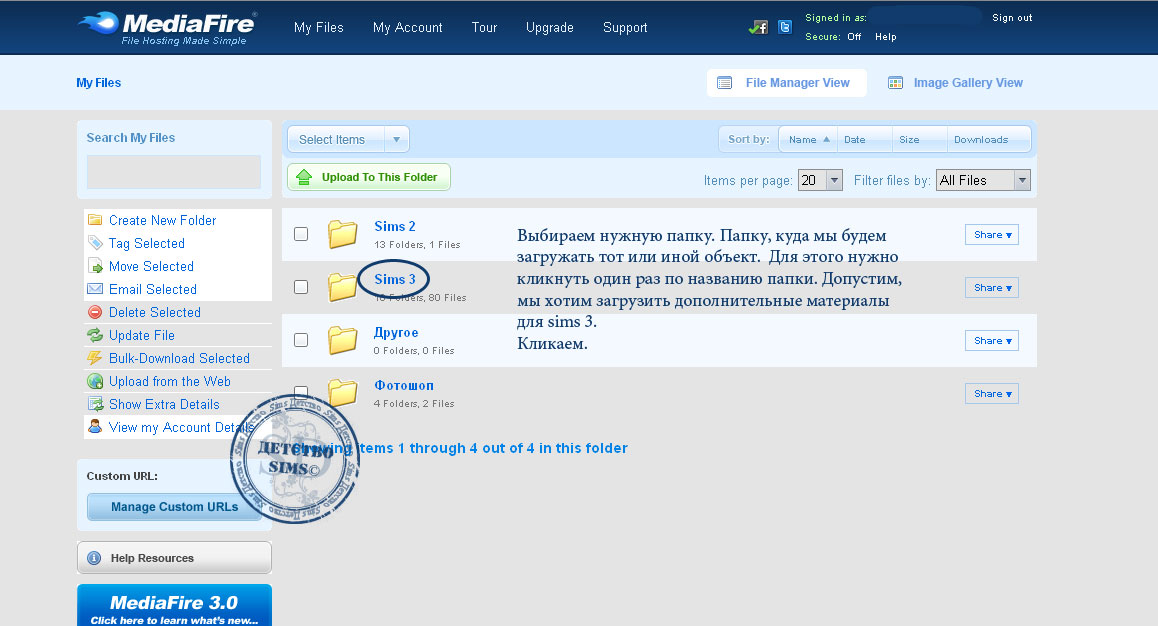Viewport: 1158px width, 626px height.
Task: Click the Help Resources info icon
Action: (x=94, y=558)
